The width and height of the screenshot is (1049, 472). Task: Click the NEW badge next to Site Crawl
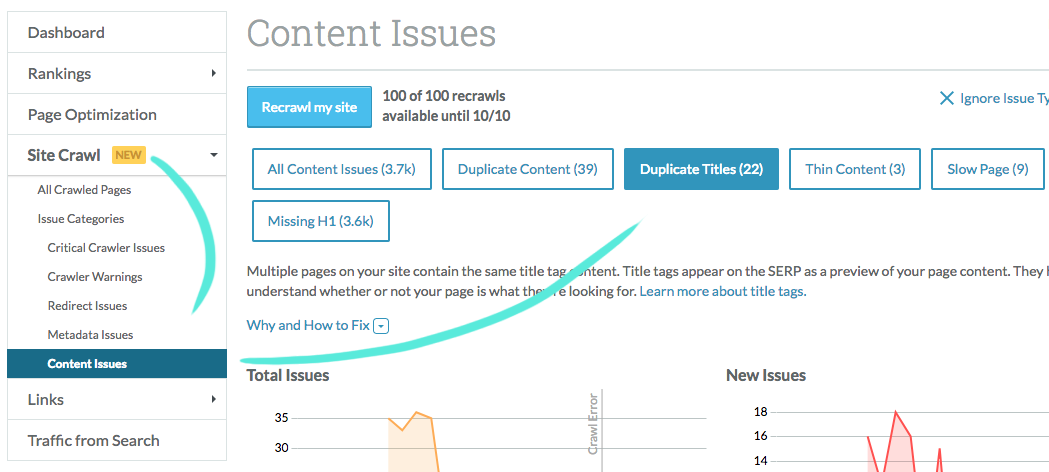[x=129, y=155]
